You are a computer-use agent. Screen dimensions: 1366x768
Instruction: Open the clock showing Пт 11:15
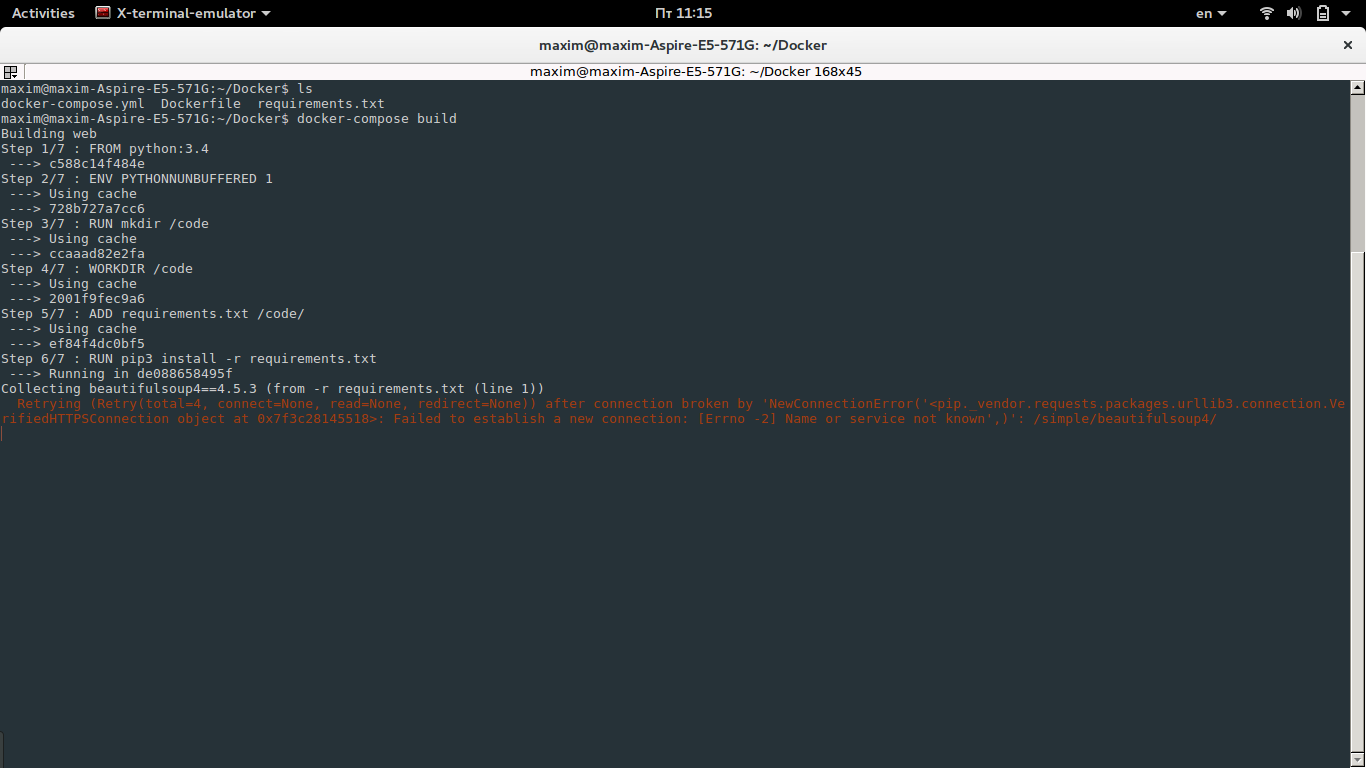(x=683, y=13)
